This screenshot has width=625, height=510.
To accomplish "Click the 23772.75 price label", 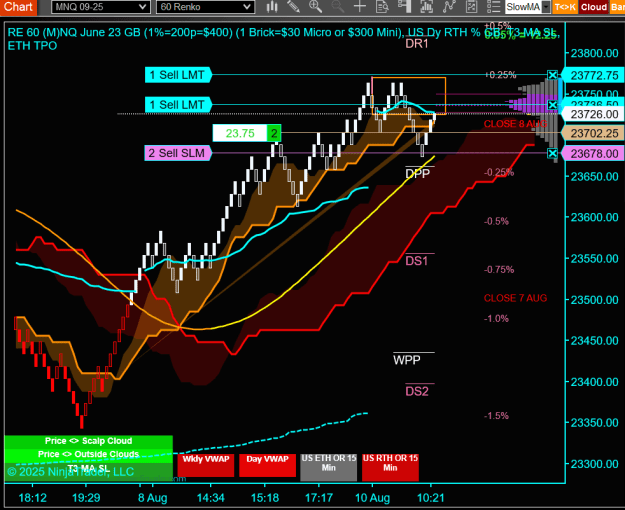I will [x=593, y=75].
